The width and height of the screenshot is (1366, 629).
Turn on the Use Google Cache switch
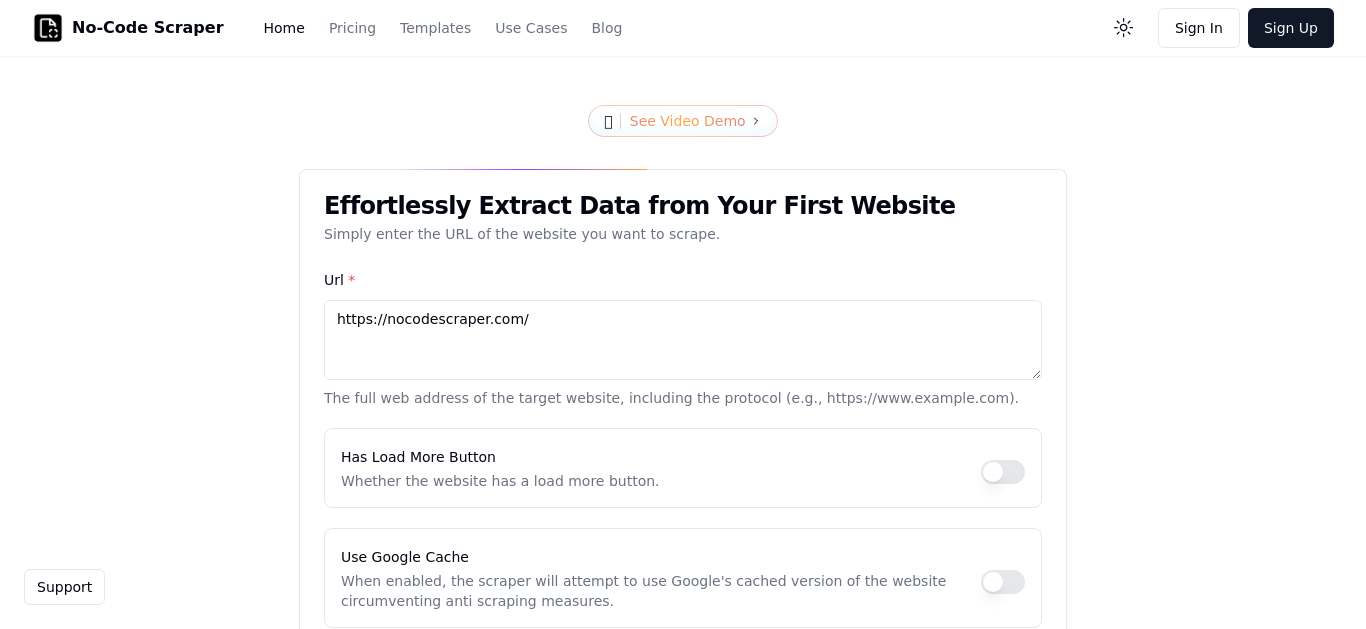(1003, 582)
